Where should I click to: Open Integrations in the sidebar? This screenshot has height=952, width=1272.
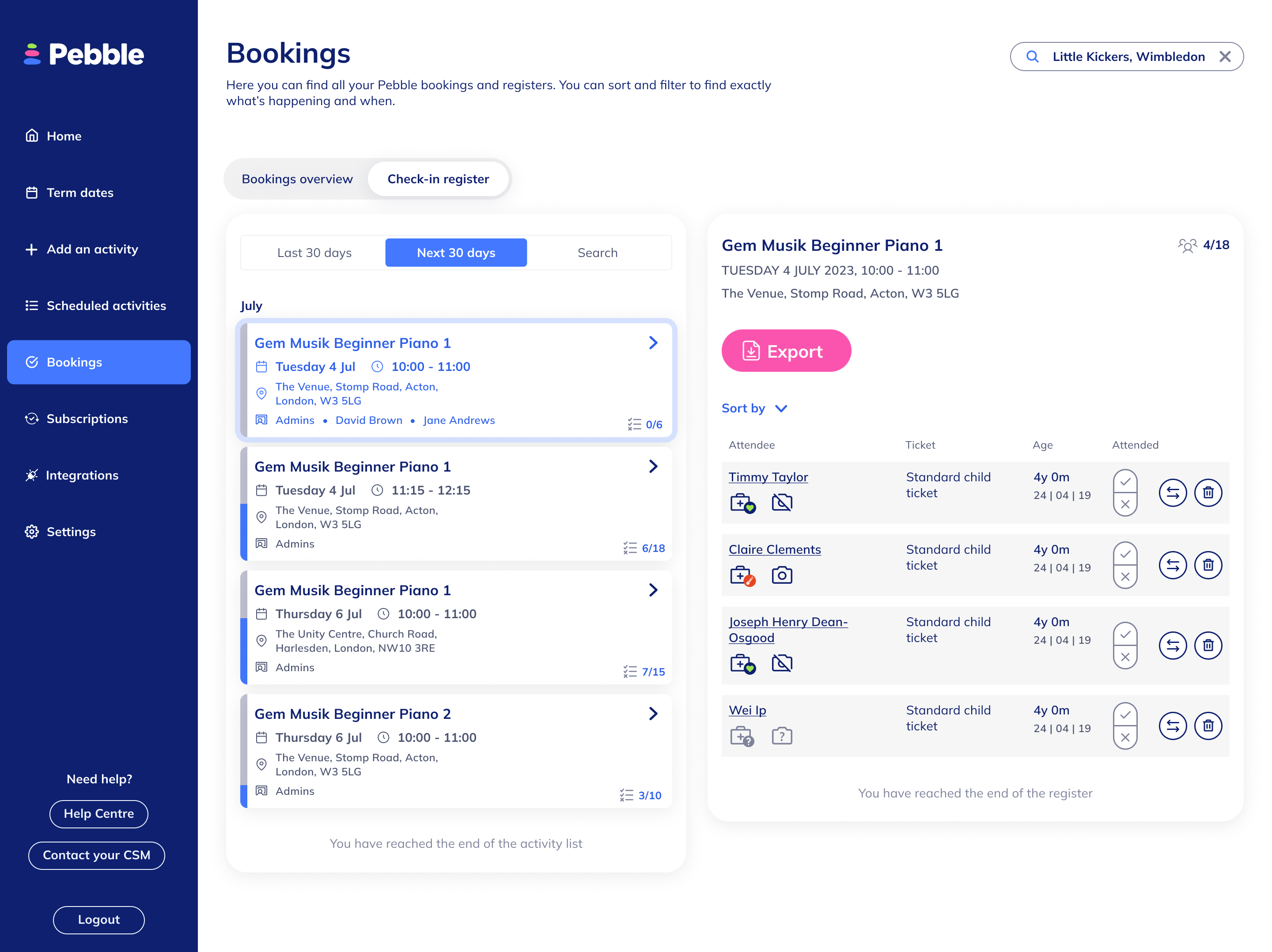(82, 475)
